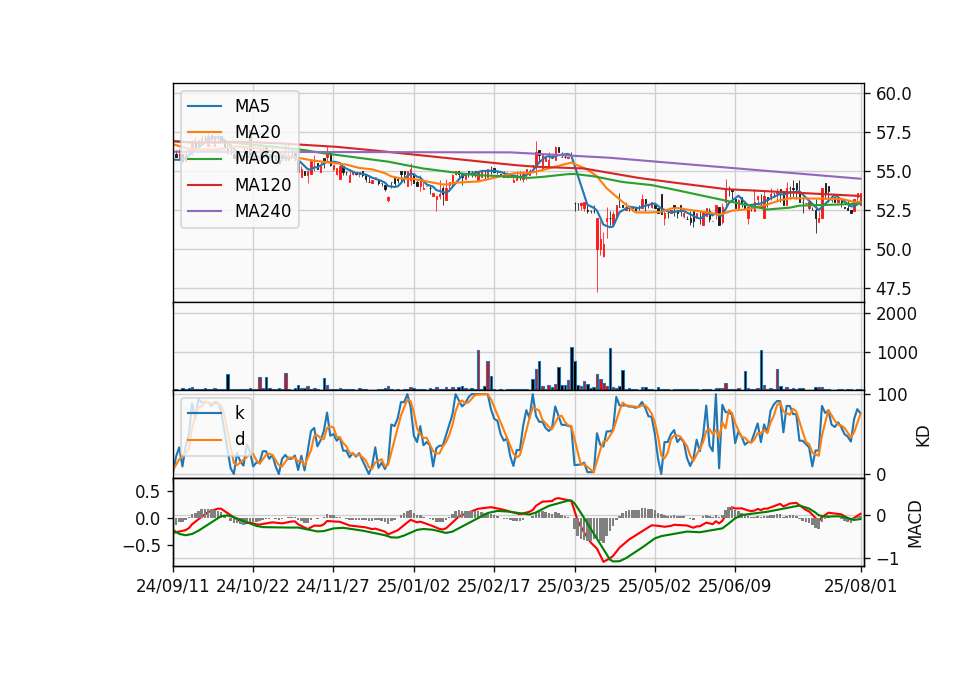960x690 pixels.
Task: Click the 25/01/02 date axis label
Action: [x=414, y=586]
